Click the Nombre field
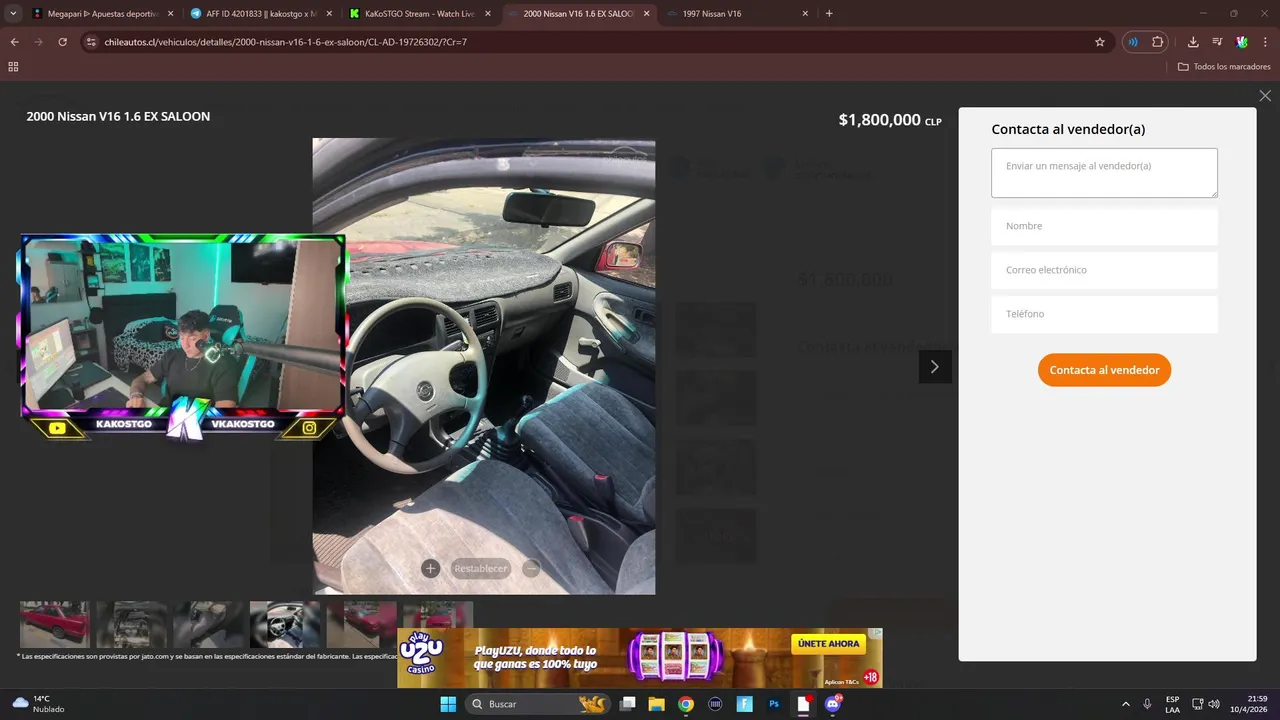Viewport: 1280px width, 720px height. point(1104,226)
